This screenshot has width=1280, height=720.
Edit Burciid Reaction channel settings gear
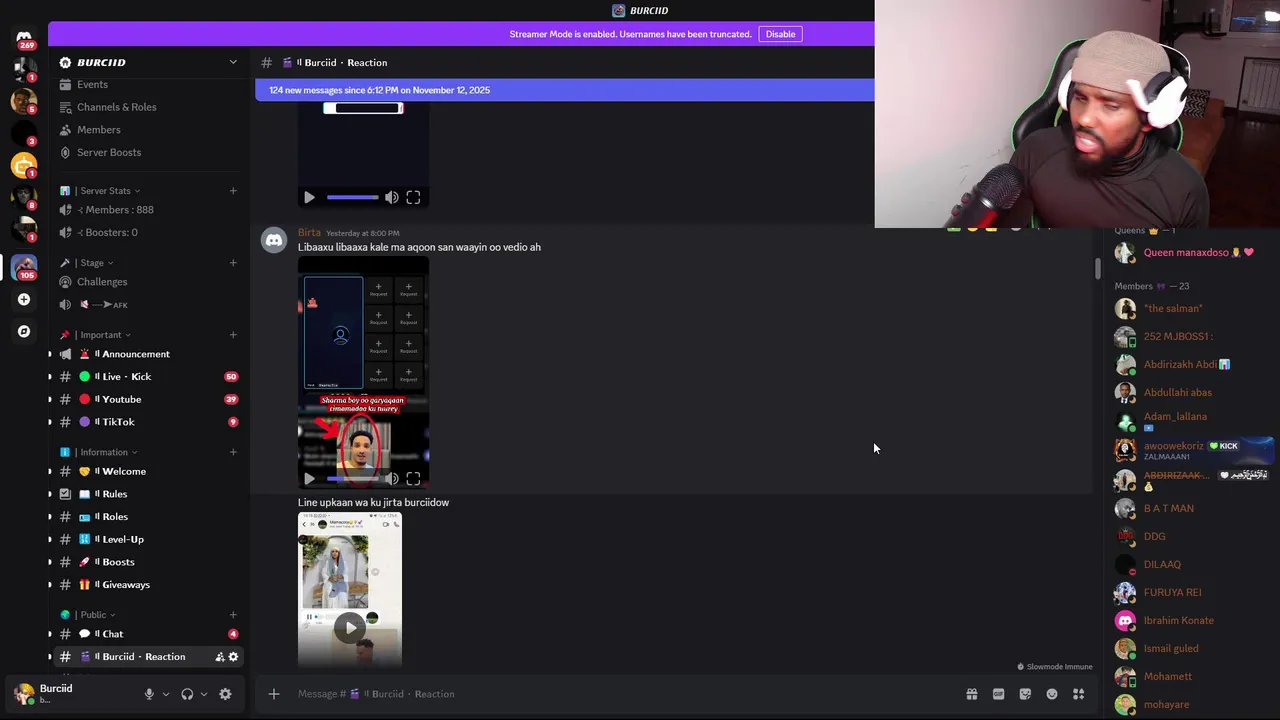[233, 657]
